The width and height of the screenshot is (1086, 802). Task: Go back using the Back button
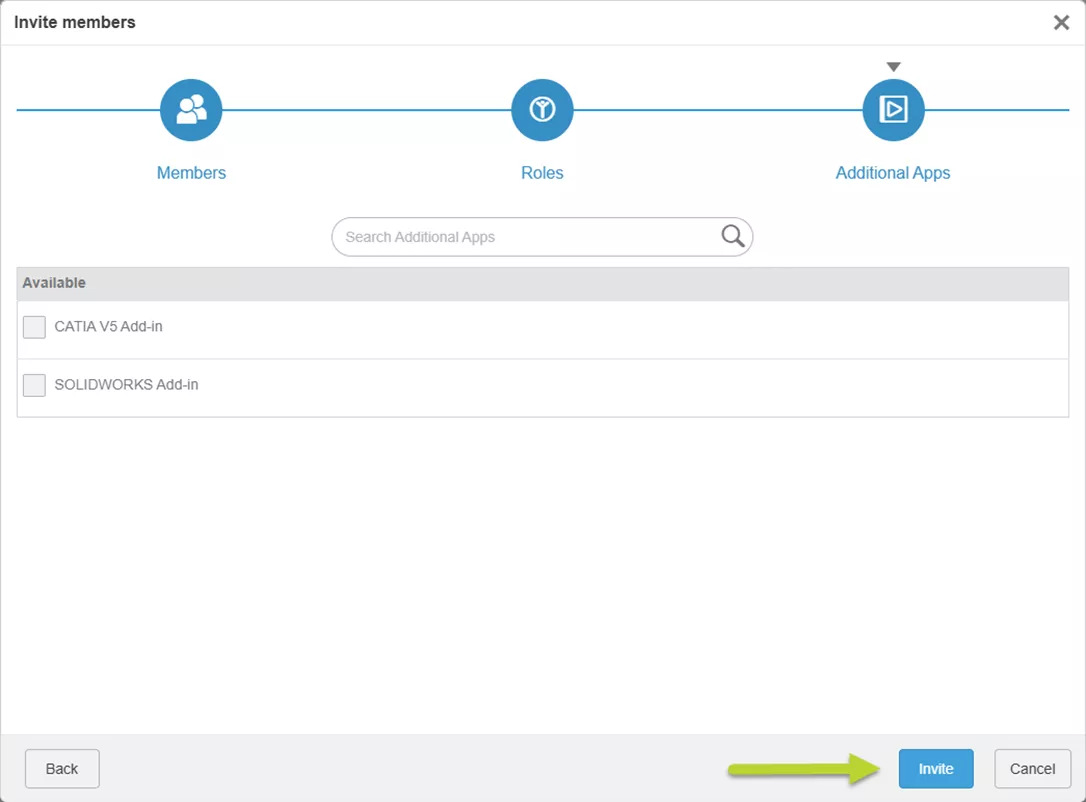[x=61, y=768]
